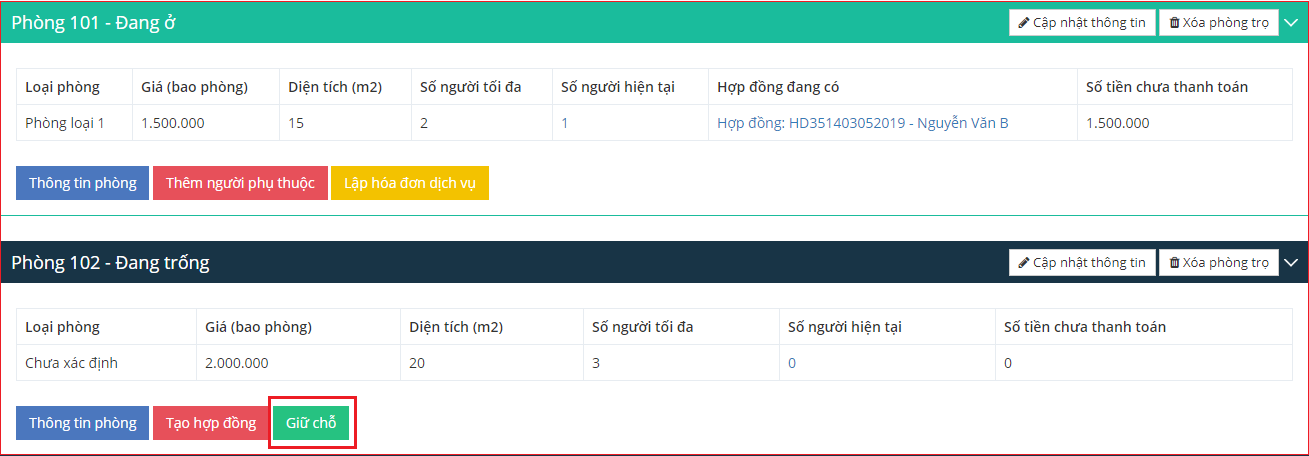Click the trash icon for Phòng 102

(1174, 262)
